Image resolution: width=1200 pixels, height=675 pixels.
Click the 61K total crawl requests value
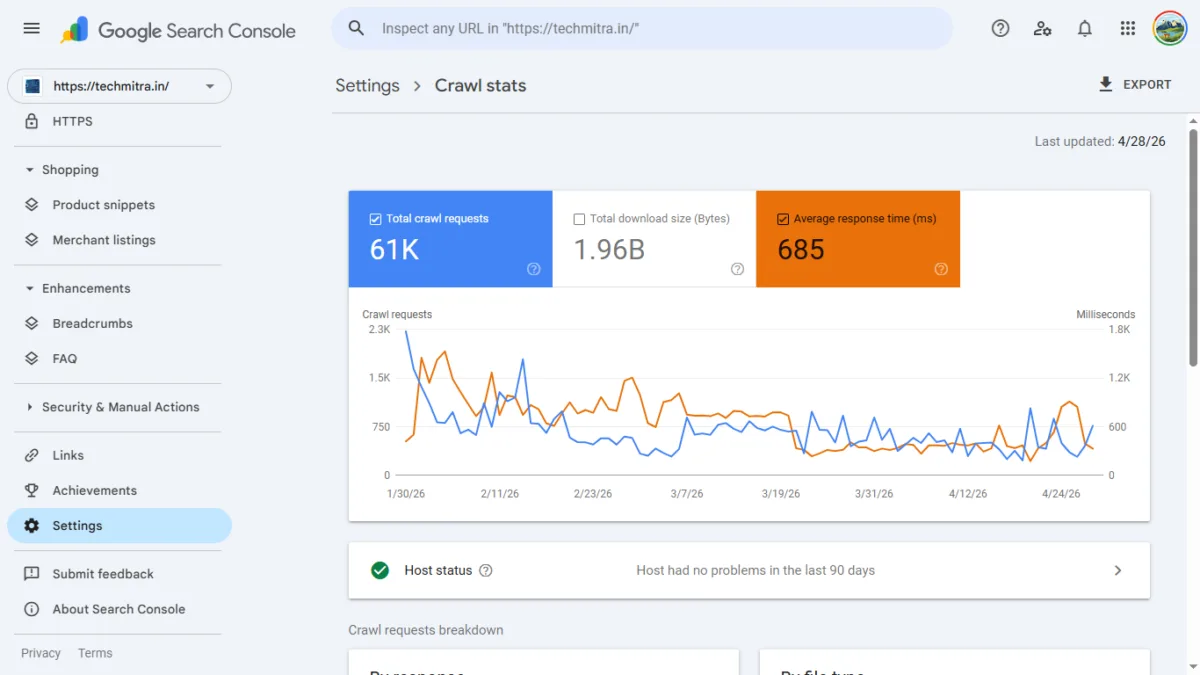(x=394, y=250)
